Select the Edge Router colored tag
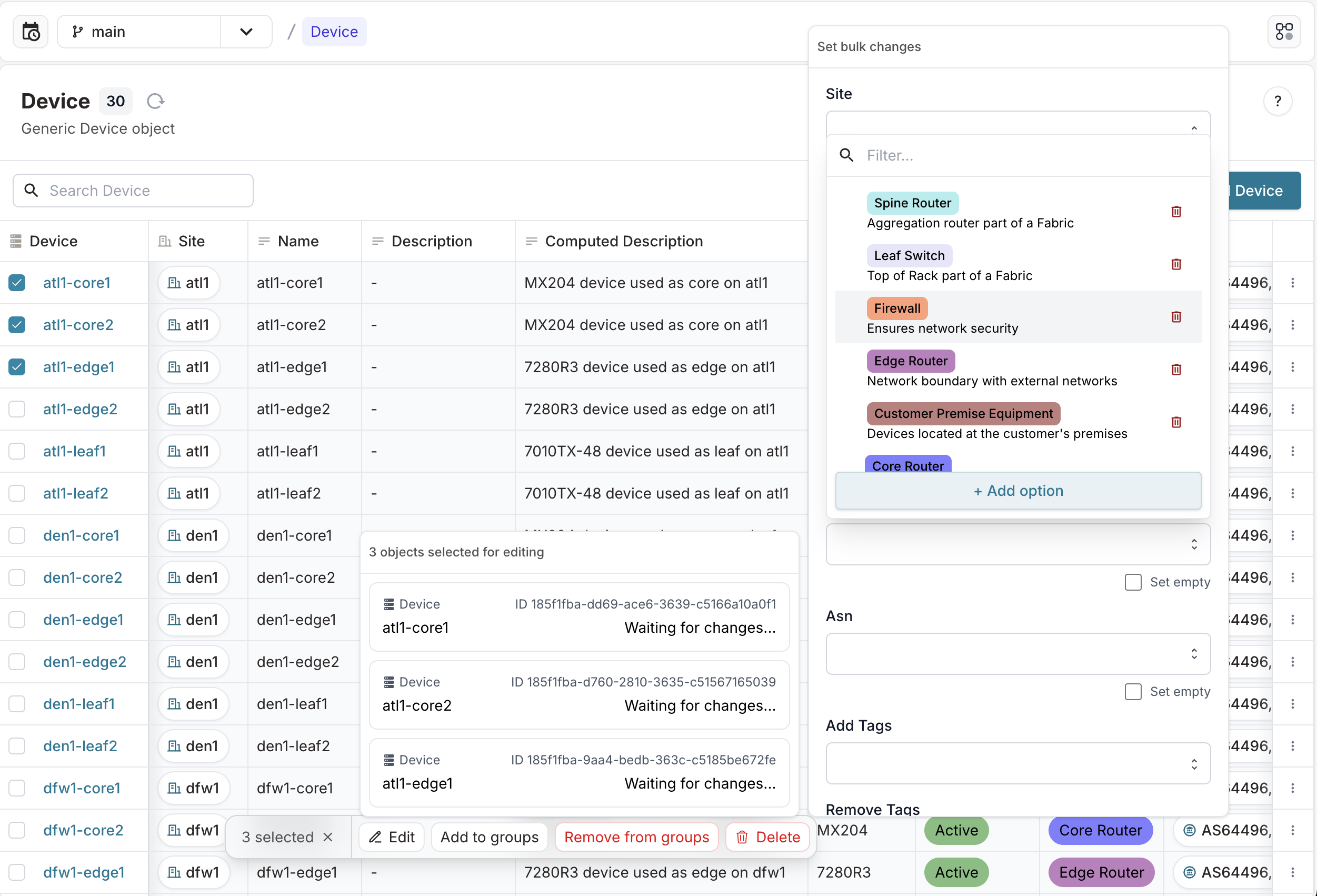 910,361
